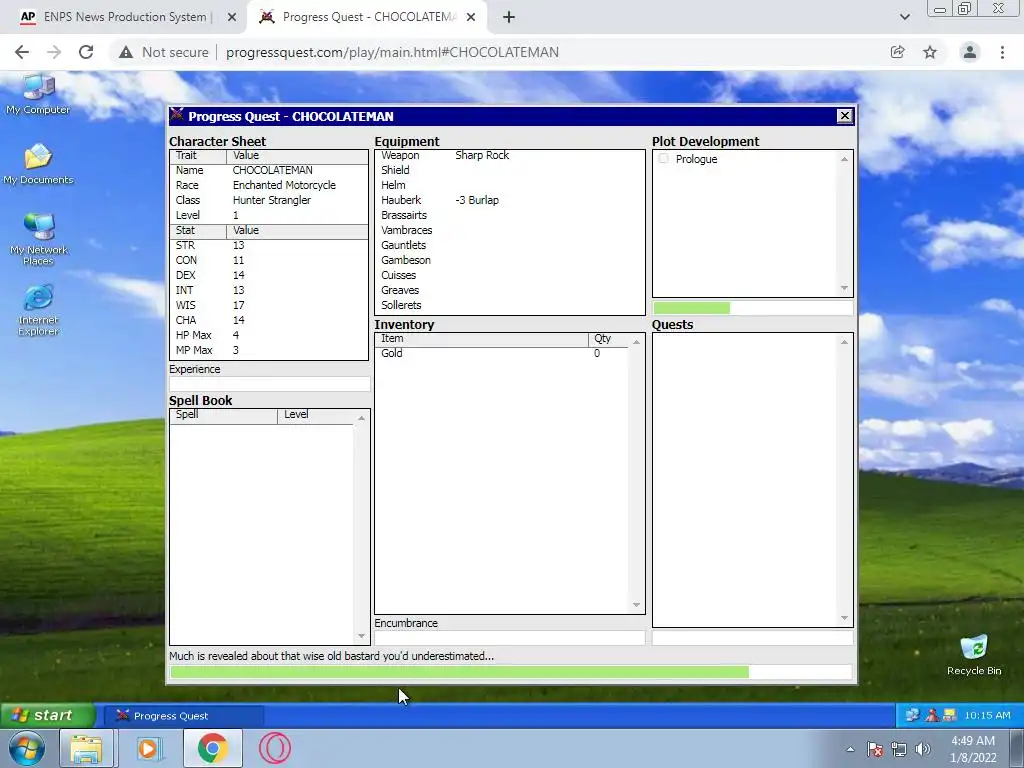Click the main task progress bar
Viewport: 1024px width, 768px height.
(x=511, y=671)
